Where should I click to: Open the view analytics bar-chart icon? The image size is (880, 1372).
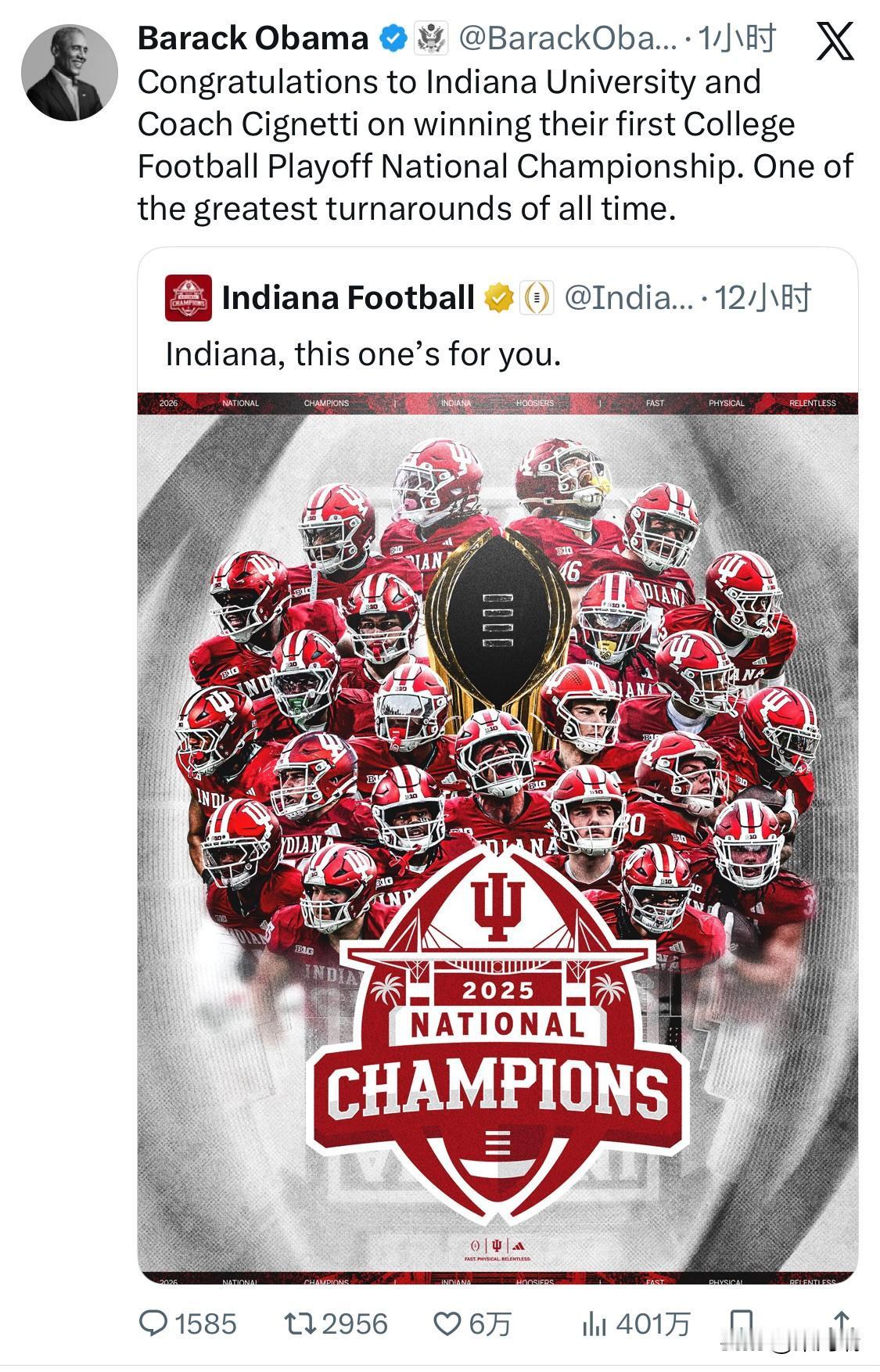[x=594, y=1324]
